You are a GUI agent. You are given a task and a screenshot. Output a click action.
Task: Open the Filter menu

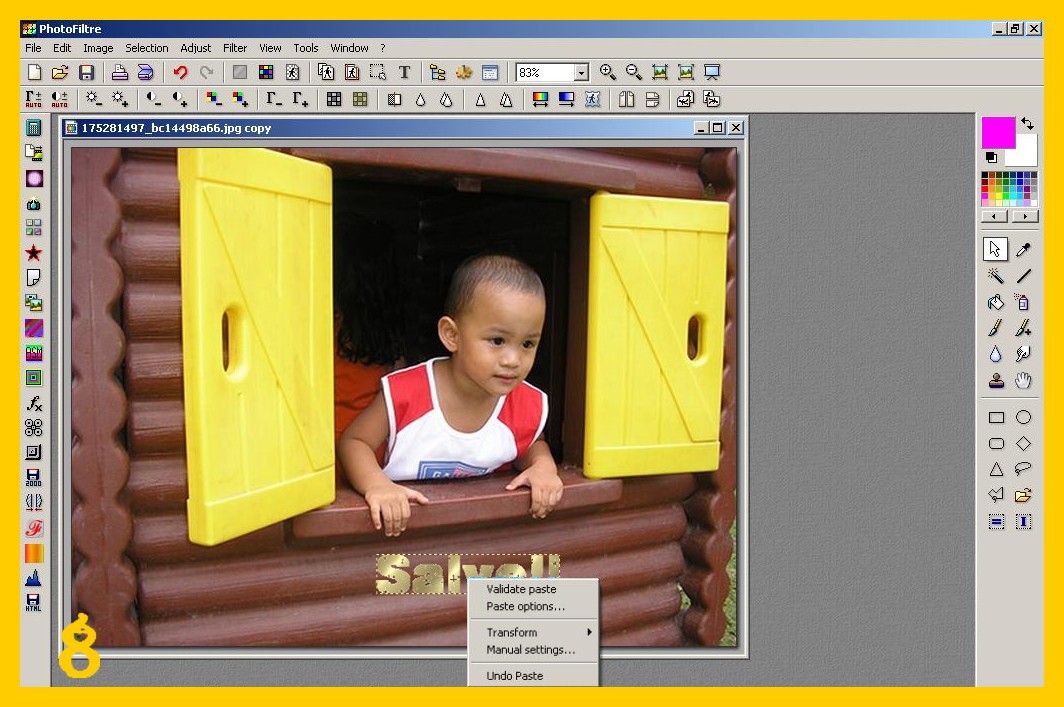(x=235, y=48)
